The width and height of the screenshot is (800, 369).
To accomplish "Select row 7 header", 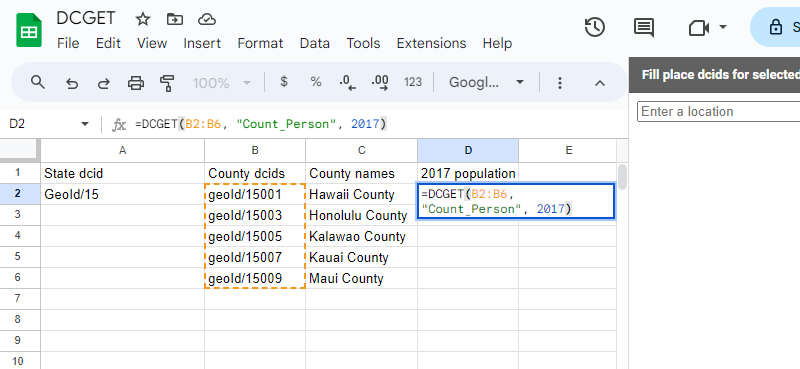I will pos(20,299).
